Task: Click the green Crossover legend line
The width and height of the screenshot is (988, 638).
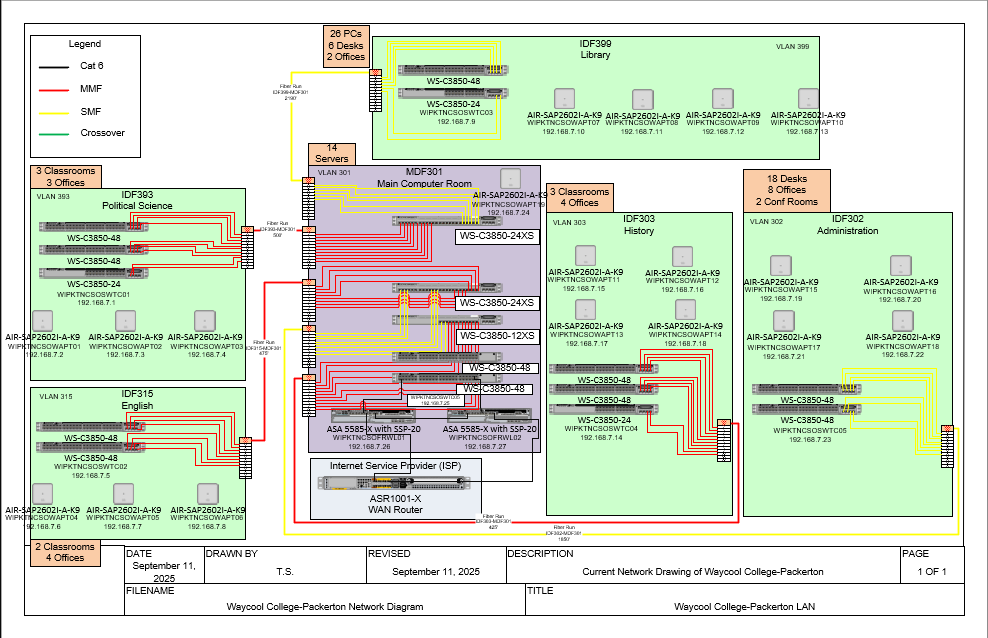Action: (54, 134)
